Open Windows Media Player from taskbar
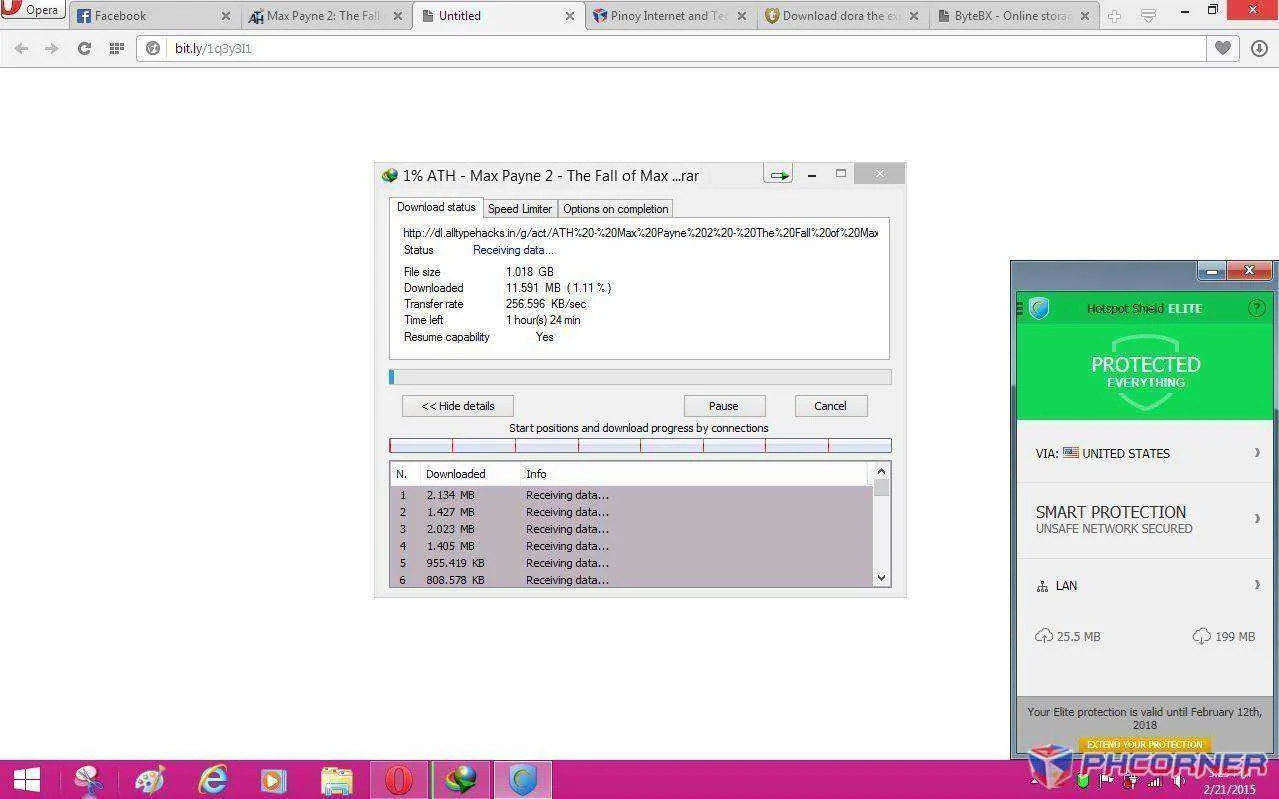1279x799 pixels. click(x=274, y=779)
